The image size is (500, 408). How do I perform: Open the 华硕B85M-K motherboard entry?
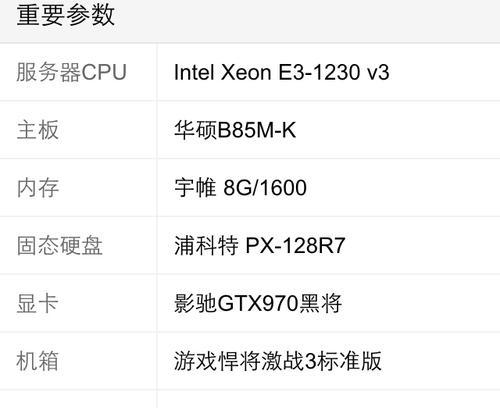(235, 130)
